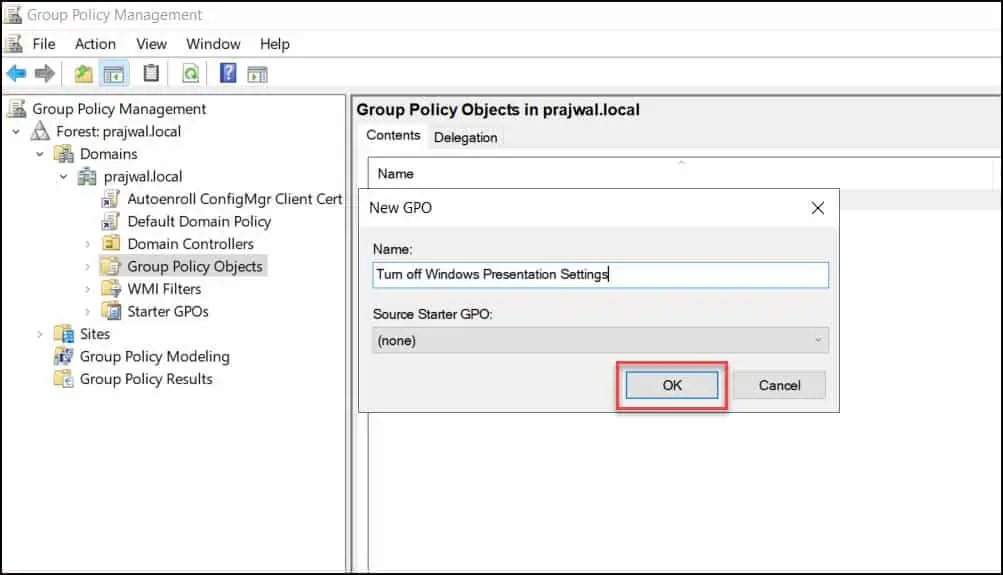Click the Group Policy Objects folder icon
Image resolution: width=1003 pixels, height=575 pixels.
(111, 266)
